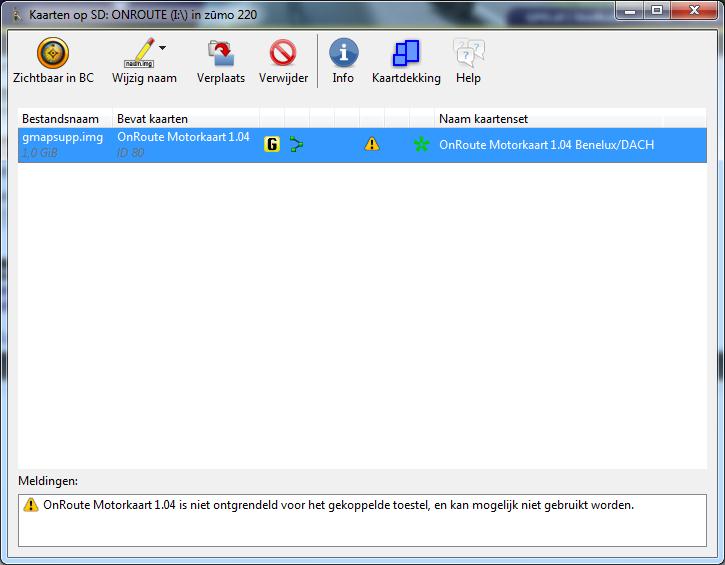Sort by the Naam kaartenset column header
Viewport: 725px width, 565px height.
[x=548, y=119]
